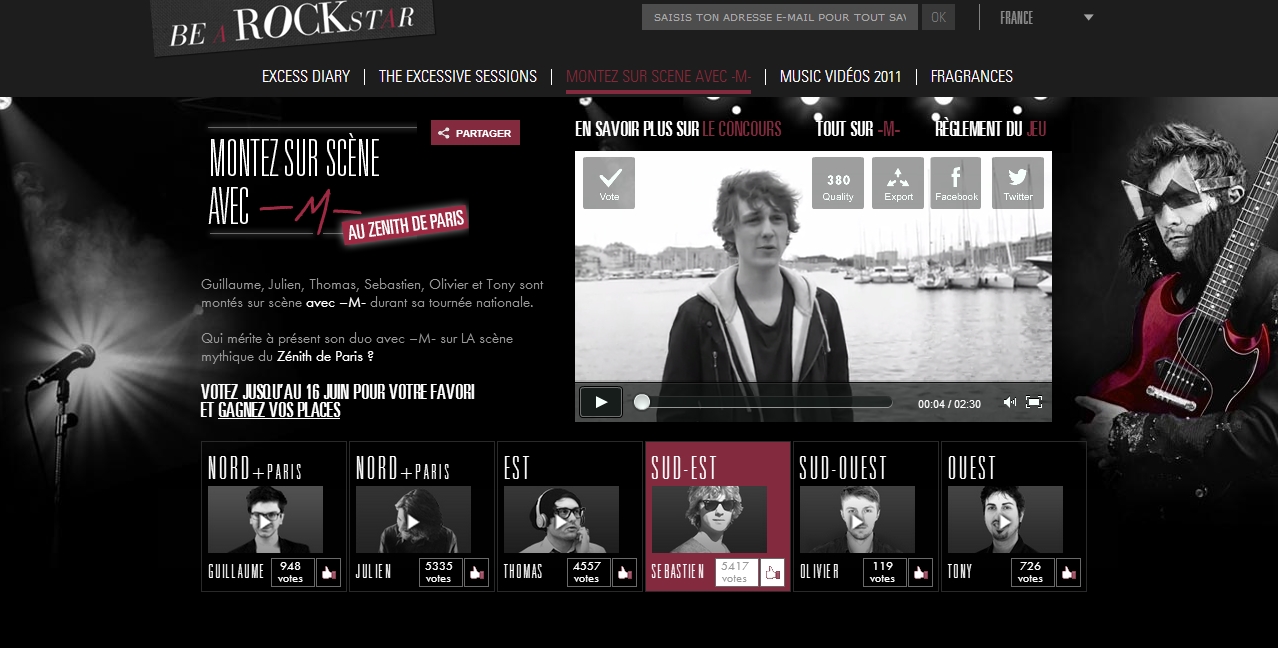
Task: Play Thomas's video thumbnail in EST
Action: click(560, 521)
